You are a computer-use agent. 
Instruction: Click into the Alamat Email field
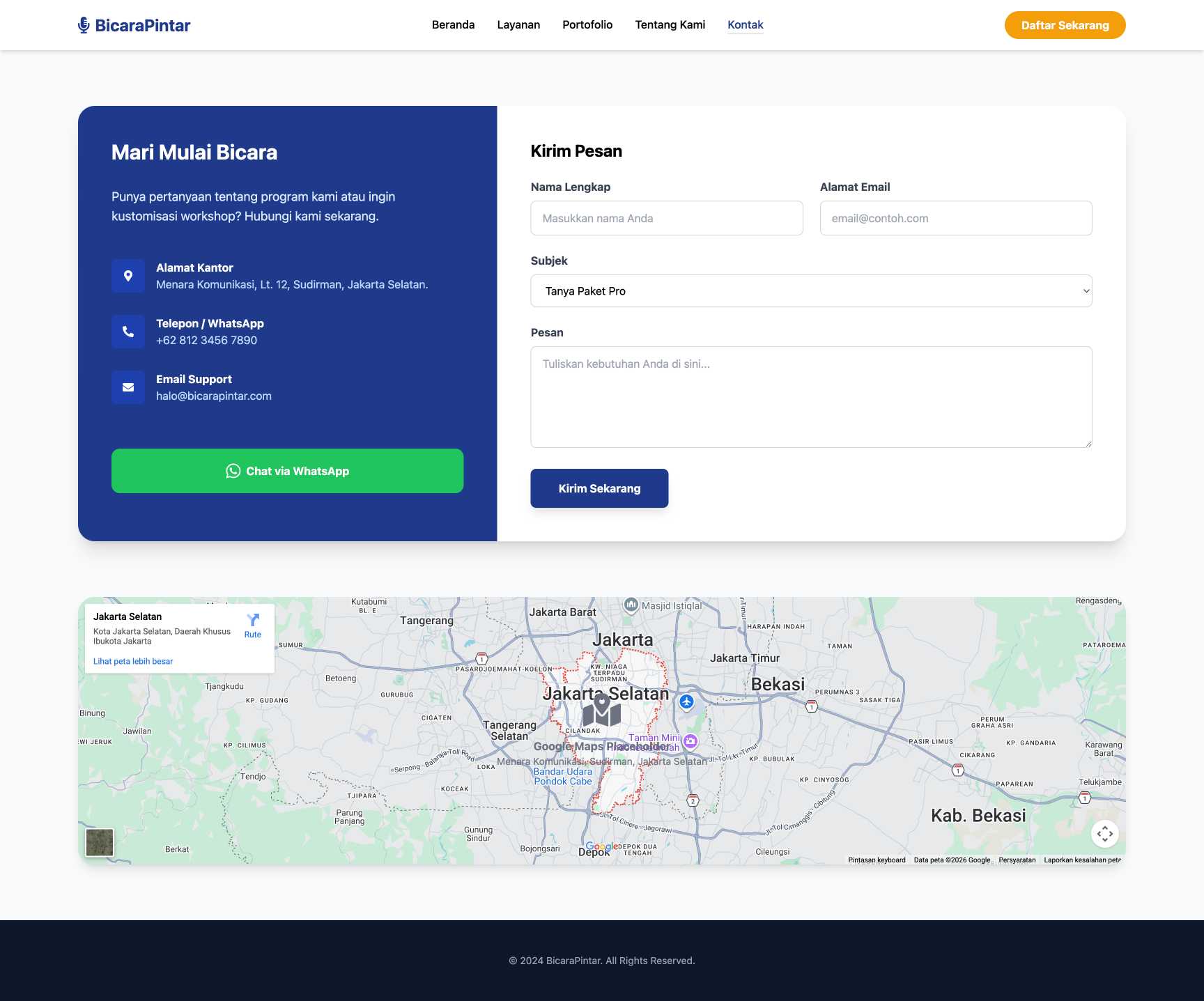955,218
